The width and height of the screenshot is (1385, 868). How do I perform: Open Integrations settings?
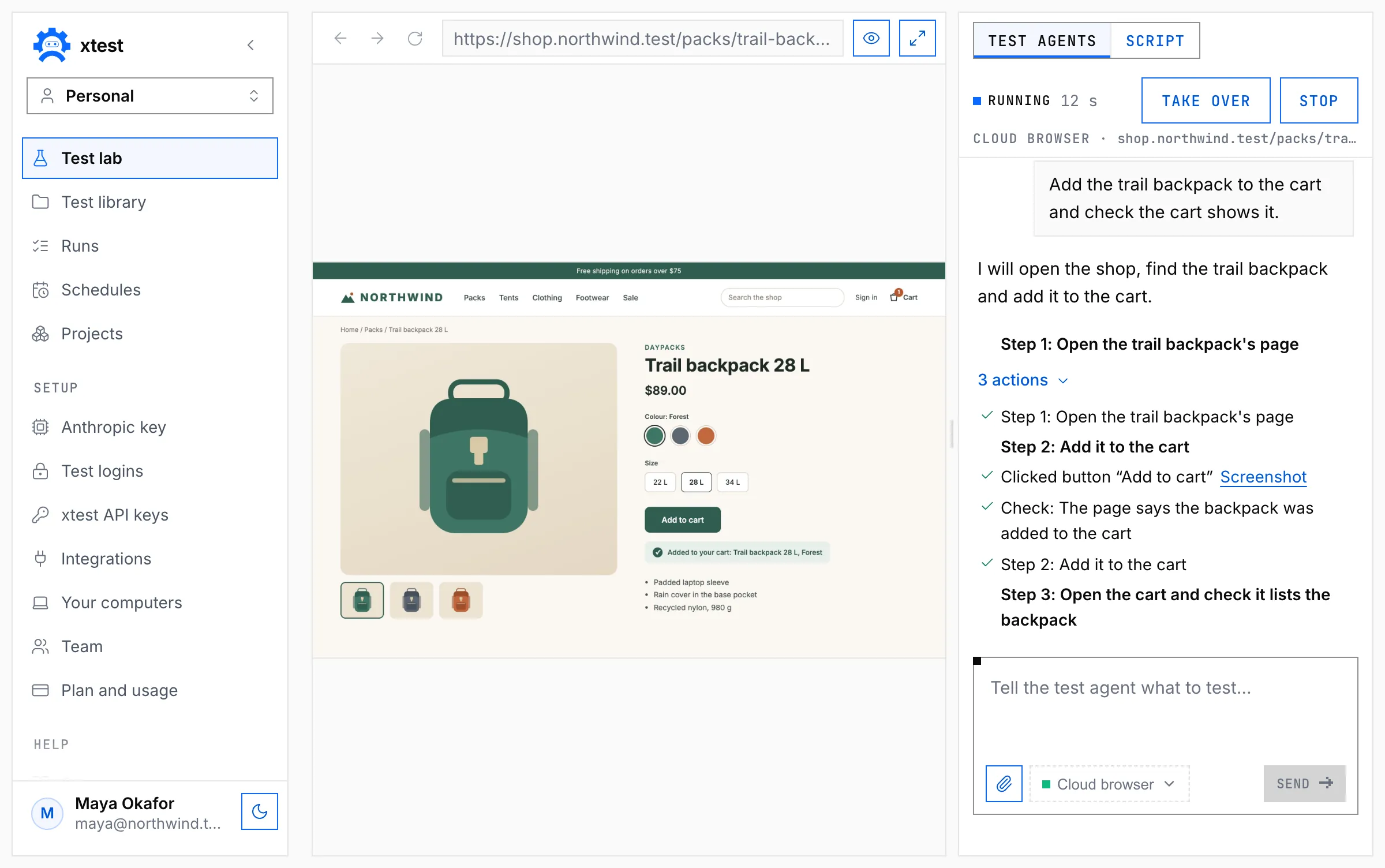(150, 559)
